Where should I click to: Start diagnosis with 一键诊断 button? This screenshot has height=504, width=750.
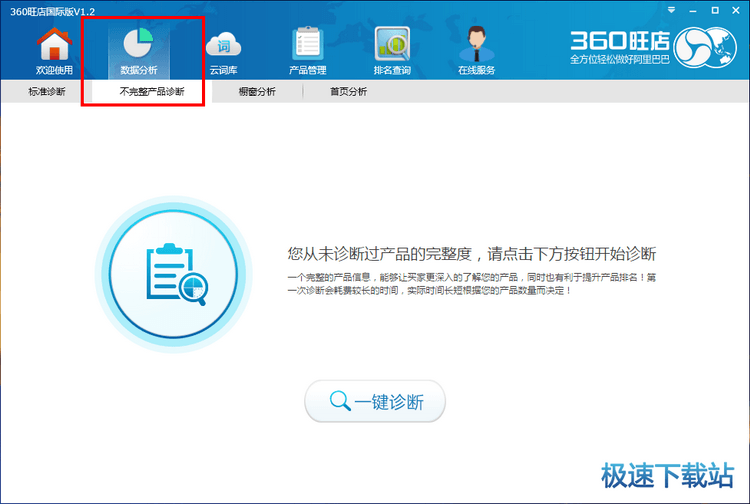pyautogui.click(x=375, y=401)
